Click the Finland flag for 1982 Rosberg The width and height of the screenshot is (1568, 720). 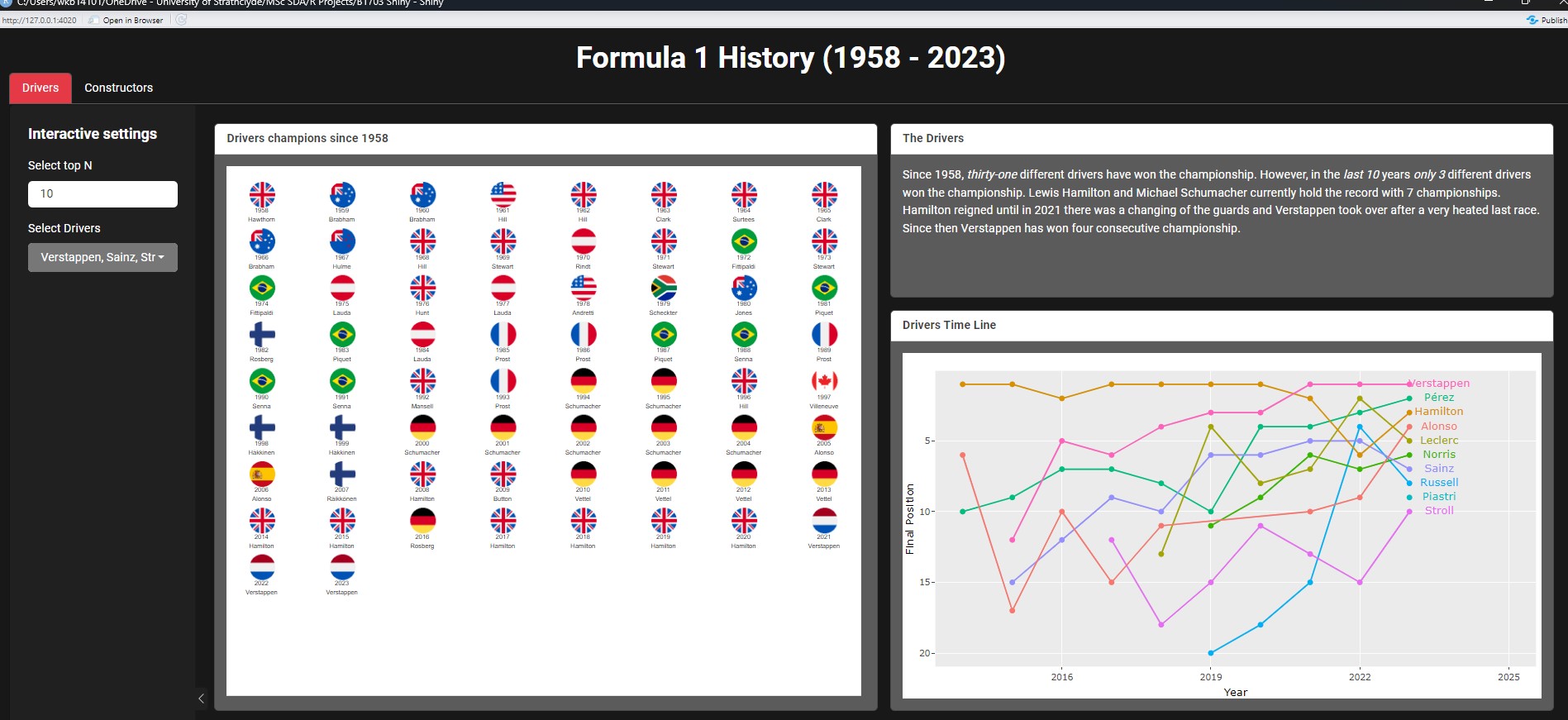(262, 335)
